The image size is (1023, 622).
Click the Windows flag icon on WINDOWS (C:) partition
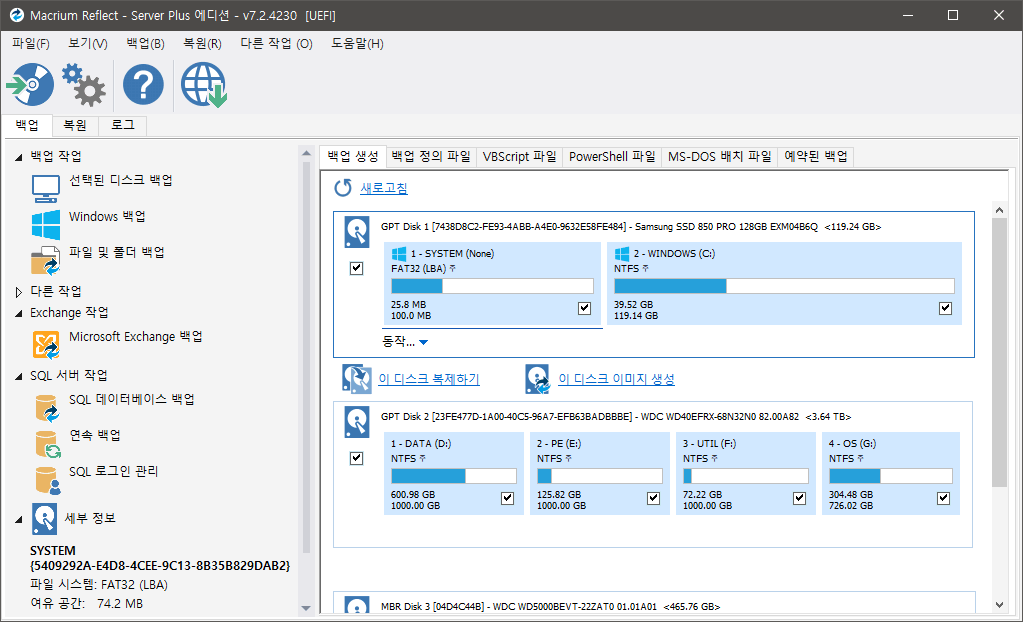coord(622,253)
